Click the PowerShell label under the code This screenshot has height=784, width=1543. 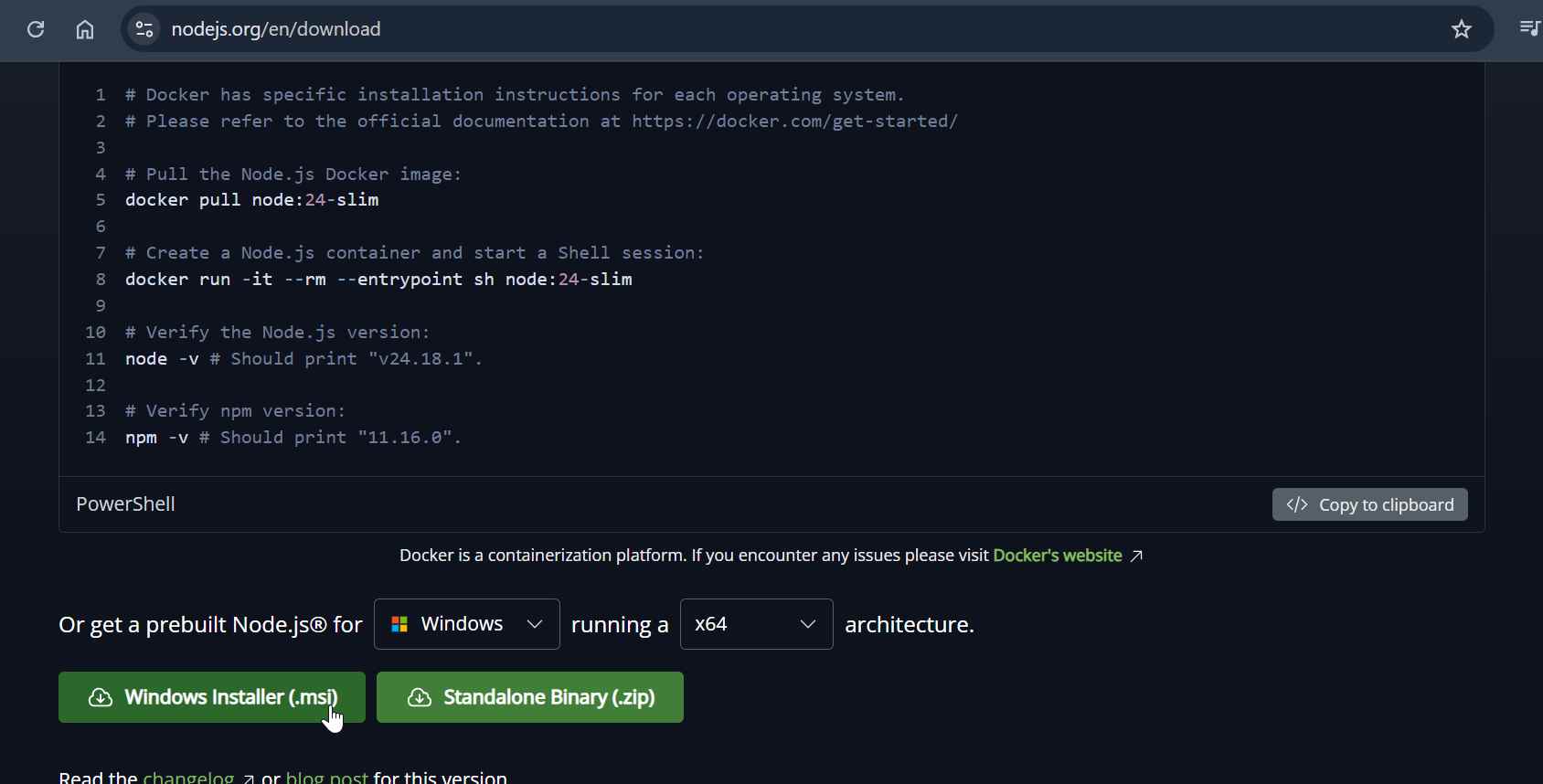(125, 504)
